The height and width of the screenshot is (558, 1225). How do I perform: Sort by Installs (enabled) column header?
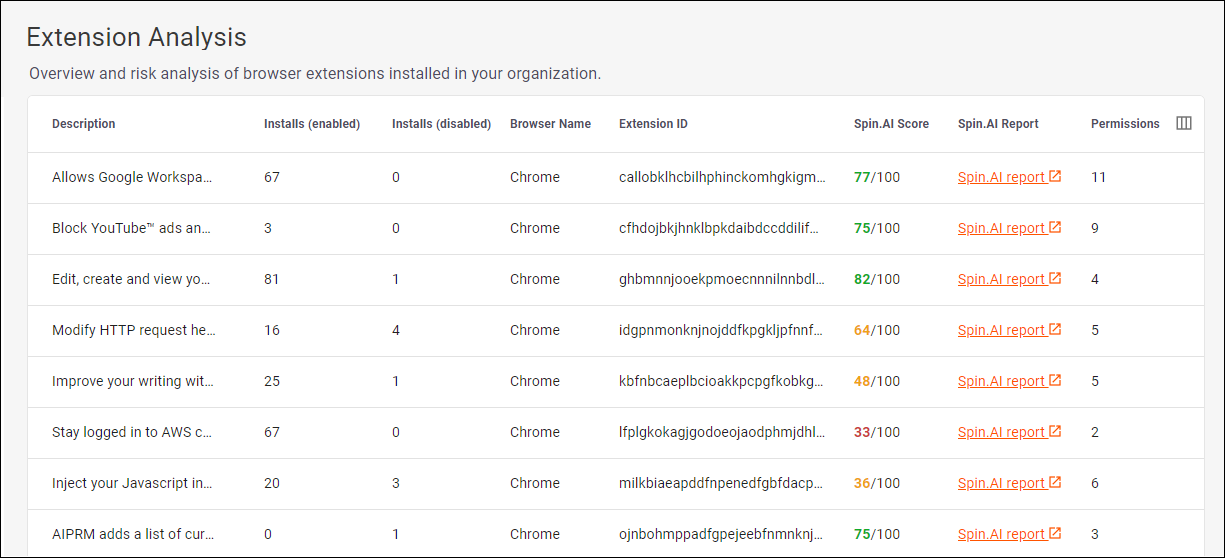312,124
